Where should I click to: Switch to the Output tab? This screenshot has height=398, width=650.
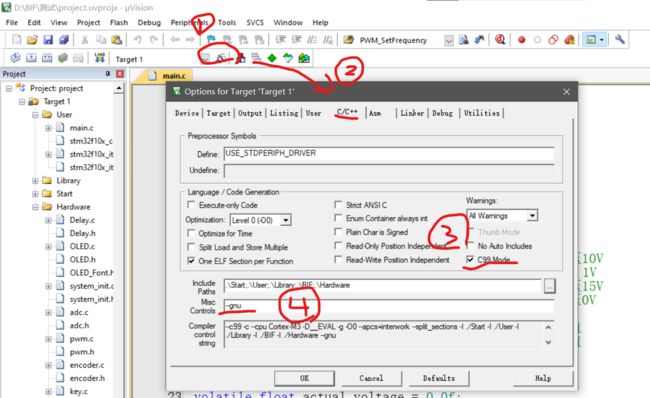(x=250, y=113)
